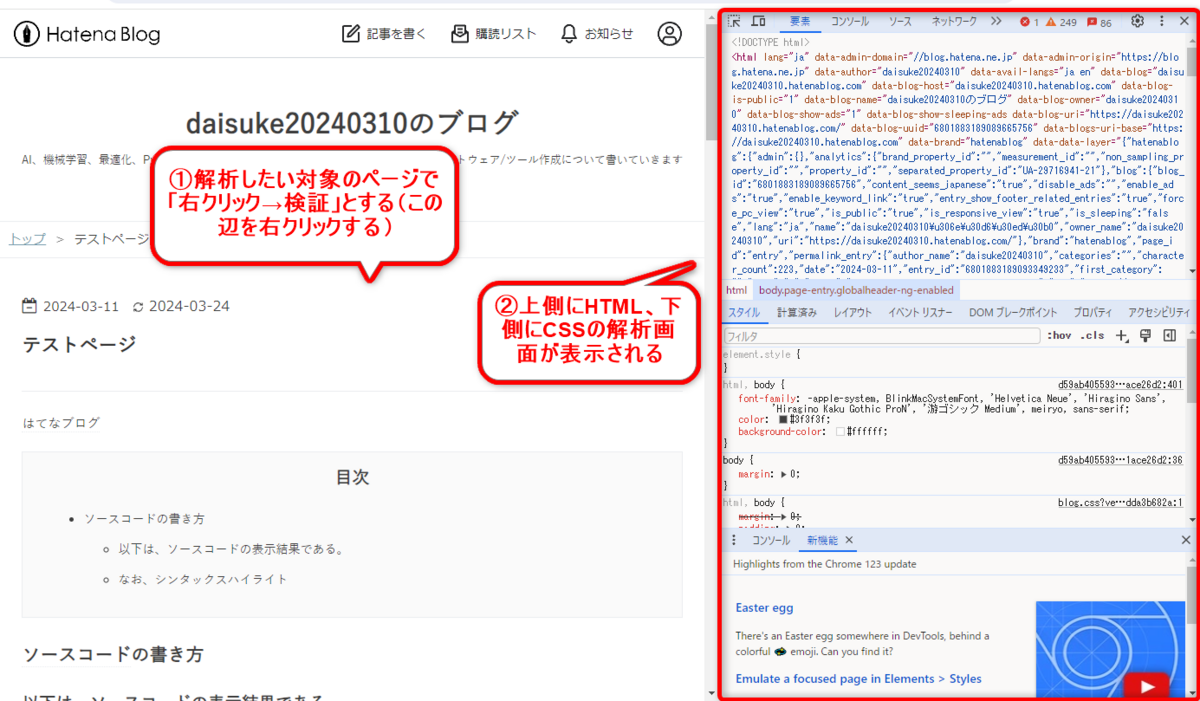Jump to ソースコードの書き方 in table of contents
Viewport: 1200px width, 701px height.
(x=144, y=519)
